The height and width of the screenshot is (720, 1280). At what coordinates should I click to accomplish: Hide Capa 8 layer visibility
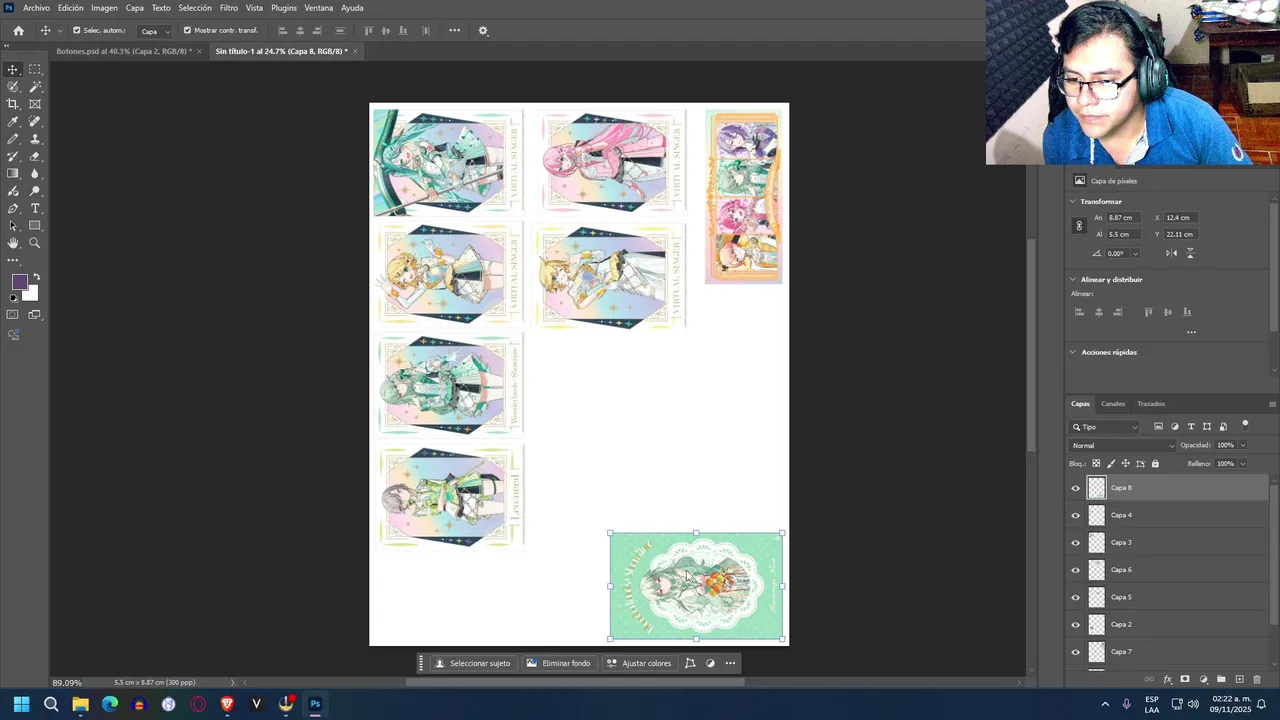1076,488
